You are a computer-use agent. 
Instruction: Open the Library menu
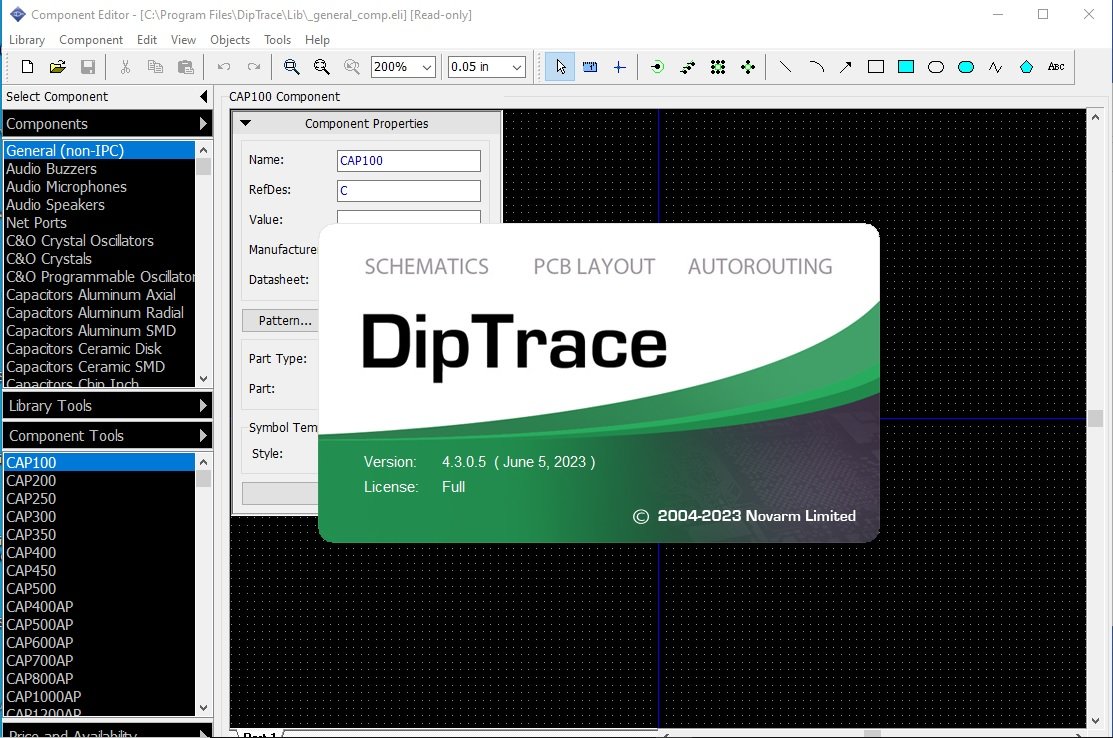point(26,40)
